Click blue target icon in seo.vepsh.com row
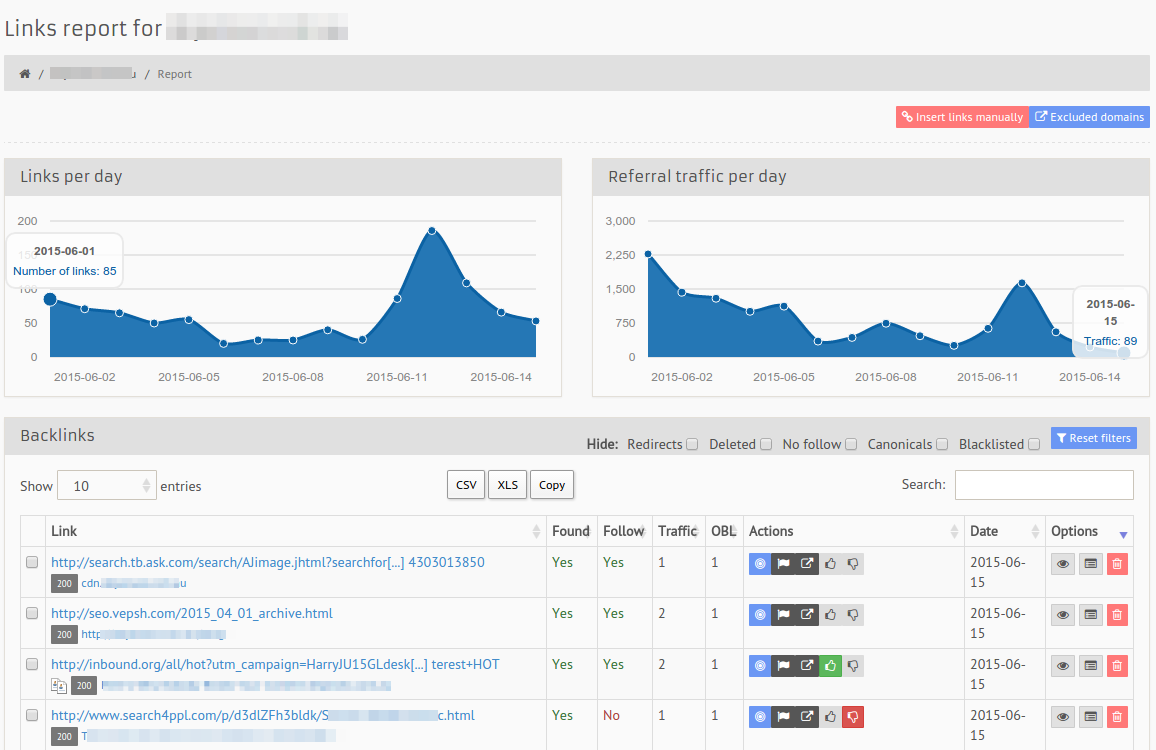The height and width of the screenshot is (750, 1156). coord(760,614)
